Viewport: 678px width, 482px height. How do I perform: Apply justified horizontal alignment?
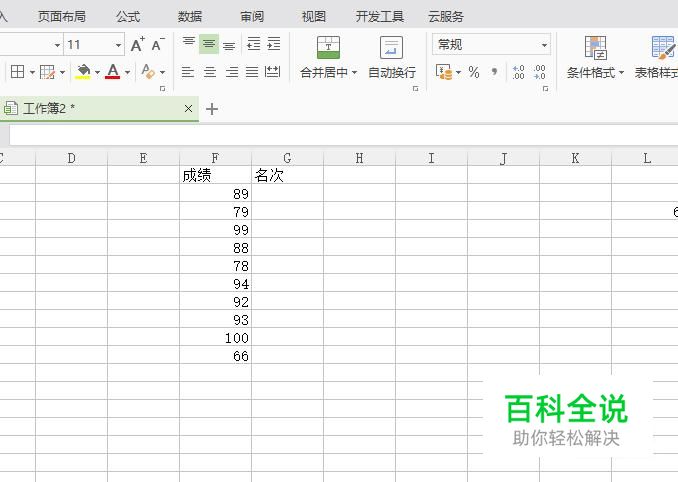(x=252, y=72)
